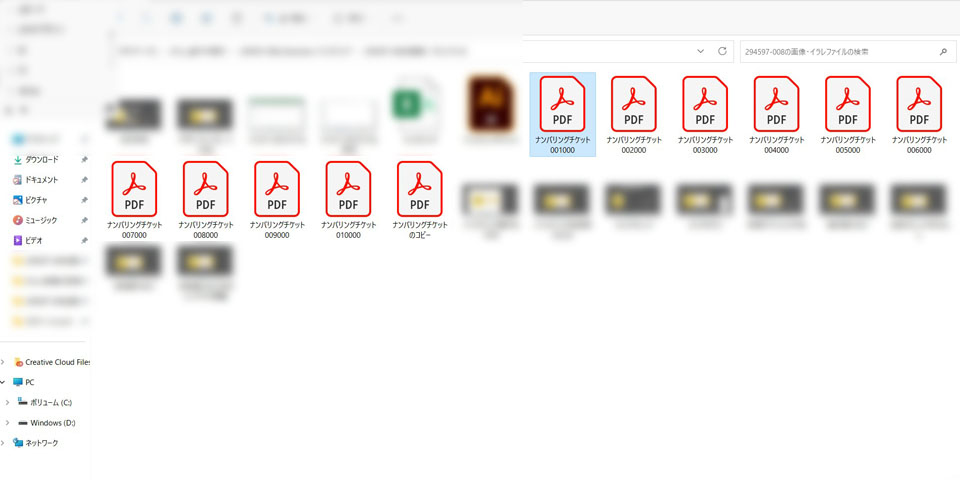Collapse the PC tree node
The height and width of the screenshot is (480, 960).
pyautogui.click(x=4, y=382)
